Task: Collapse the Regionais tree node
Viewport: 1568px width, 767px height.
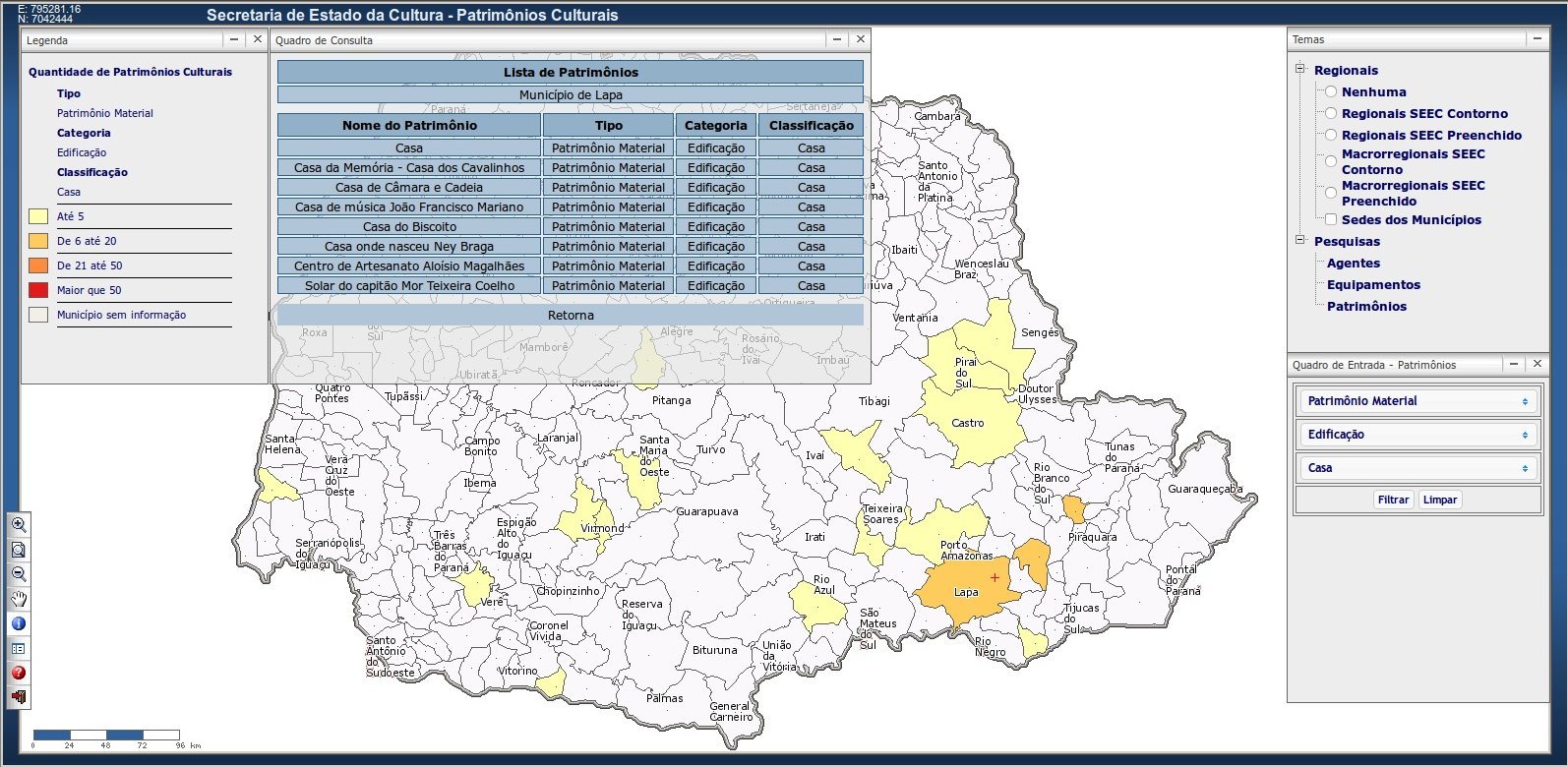Action: point(1299,70)
